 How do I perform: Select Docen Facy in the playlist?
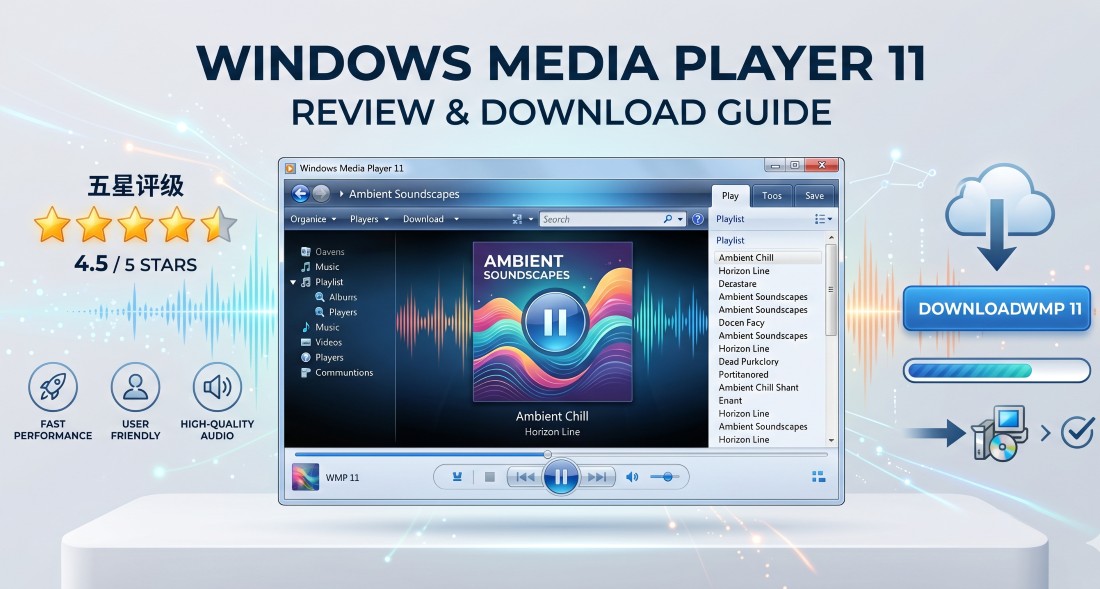[741, 323]
